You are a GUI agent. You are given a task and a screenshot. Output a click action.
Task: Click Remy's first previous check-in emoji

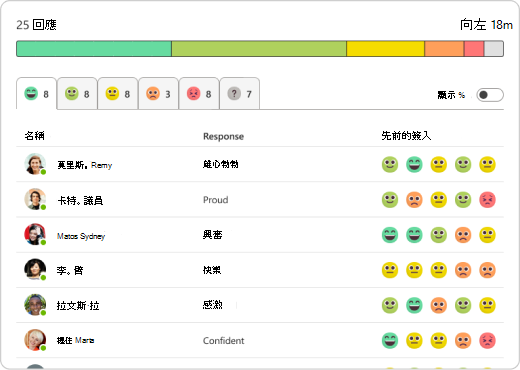coord(390,164)
